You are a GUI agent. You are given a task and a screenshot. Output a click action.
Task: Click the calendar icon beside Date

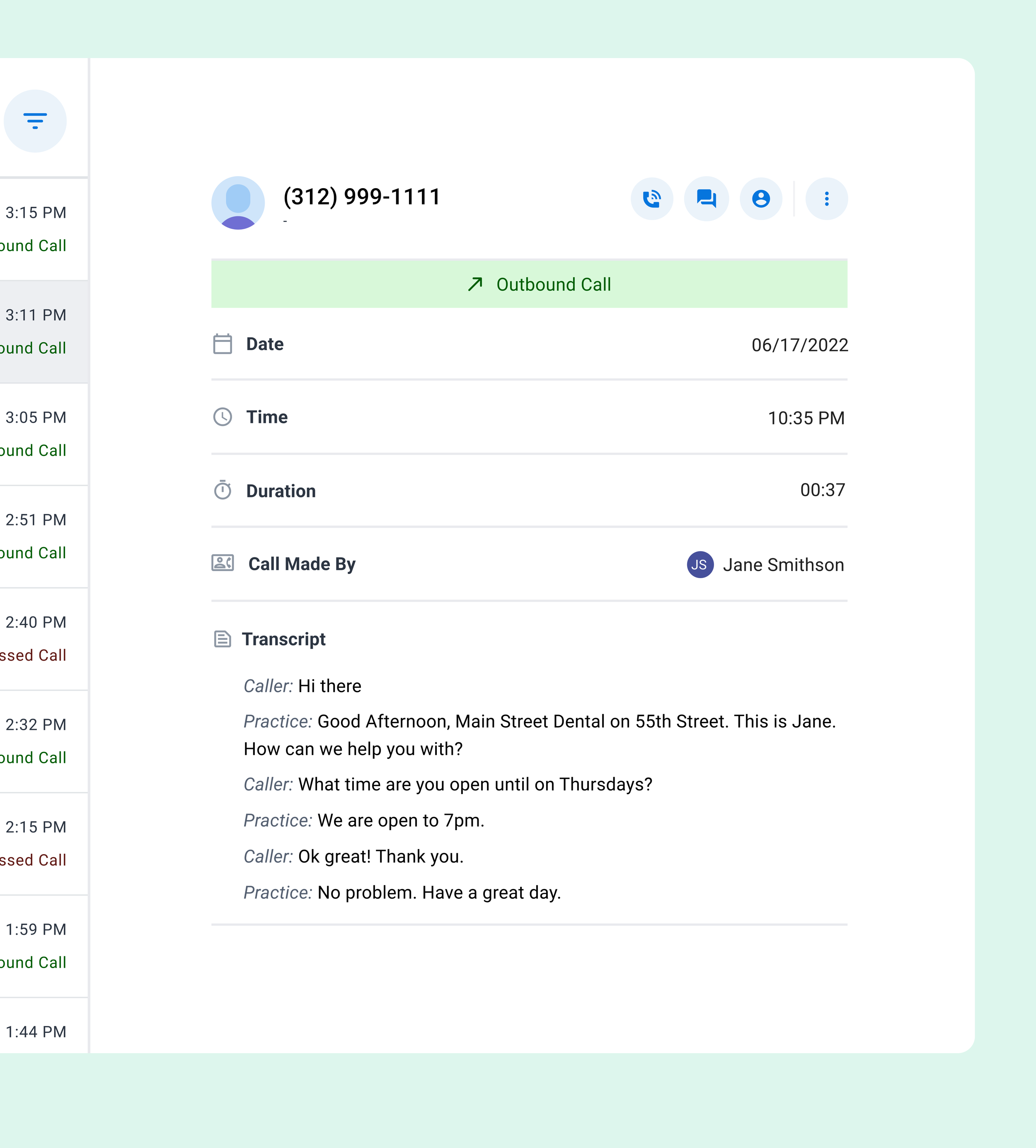223,344
